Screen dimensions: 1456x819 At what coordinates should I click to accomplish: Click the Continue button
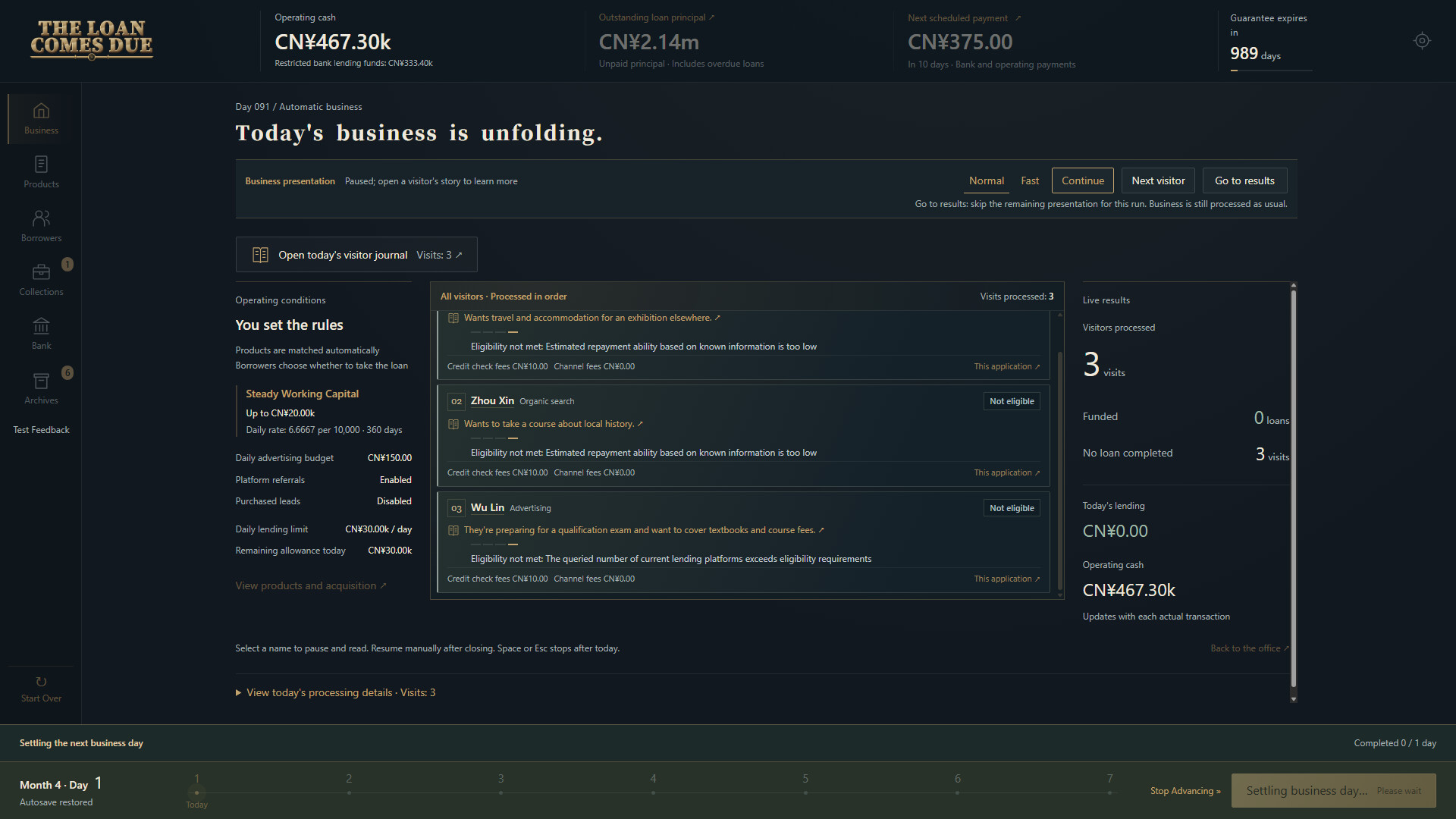(1082, 180)
